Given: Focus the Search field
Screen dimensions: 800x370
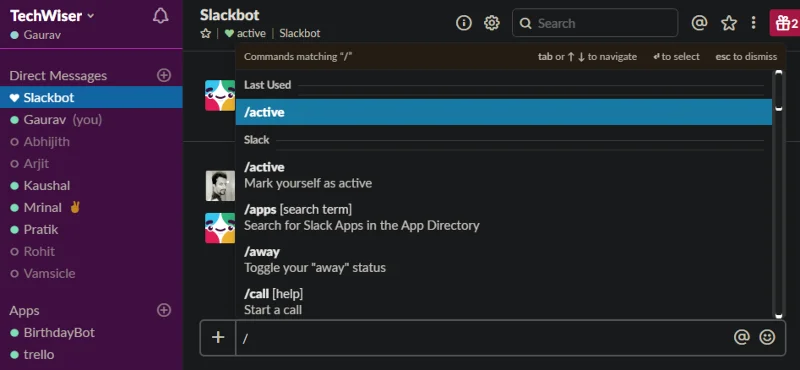Looking at the screenshot, I should pos(595,23).
